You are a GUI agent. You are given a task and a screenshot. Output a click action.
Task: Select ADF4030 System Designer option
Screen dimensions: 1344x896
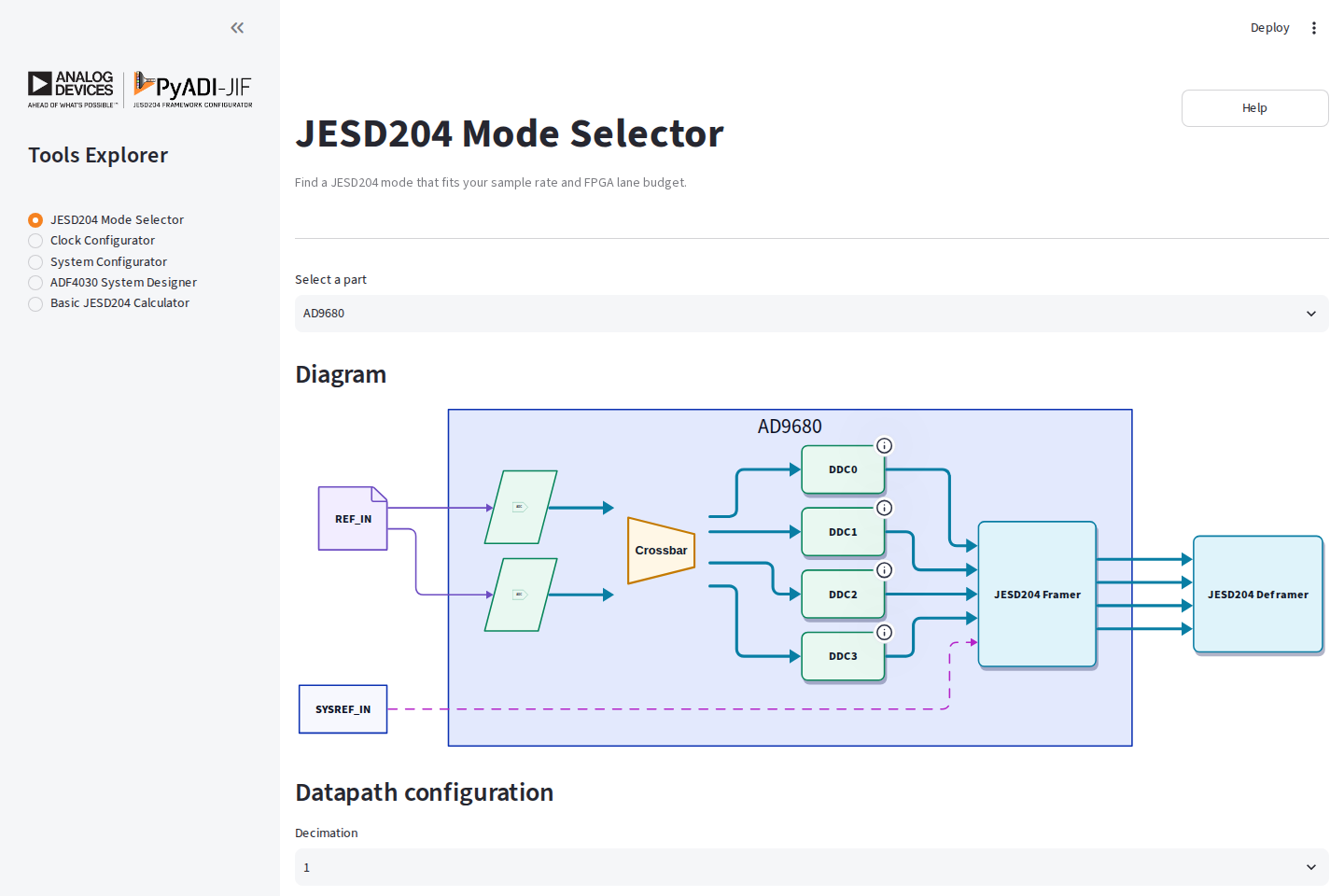coord(113,282)
